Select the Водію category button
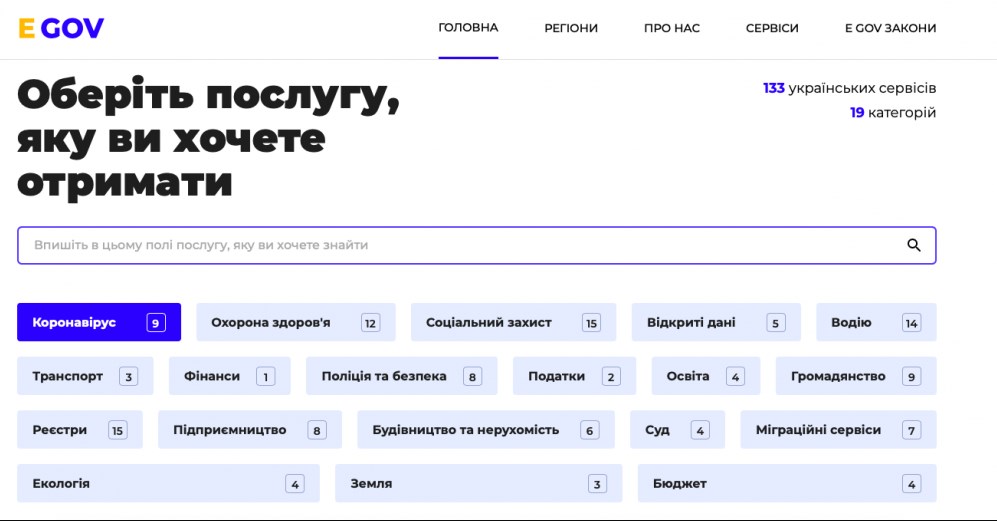 (876, 322)
